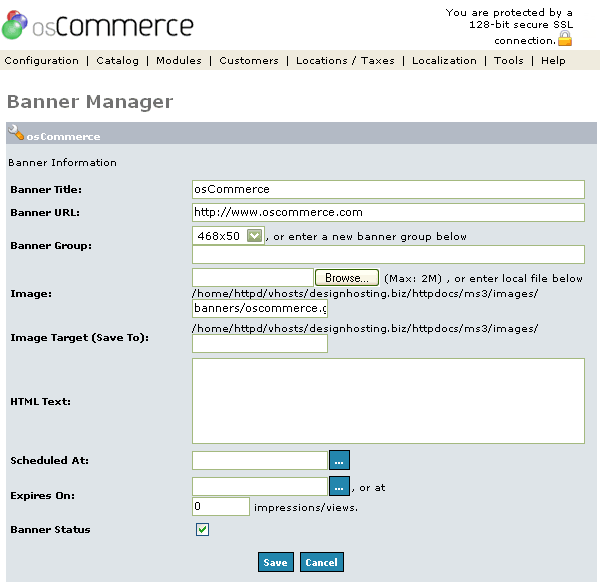Click the wrench icon beside osCommerce header

(x=16, y=132)
